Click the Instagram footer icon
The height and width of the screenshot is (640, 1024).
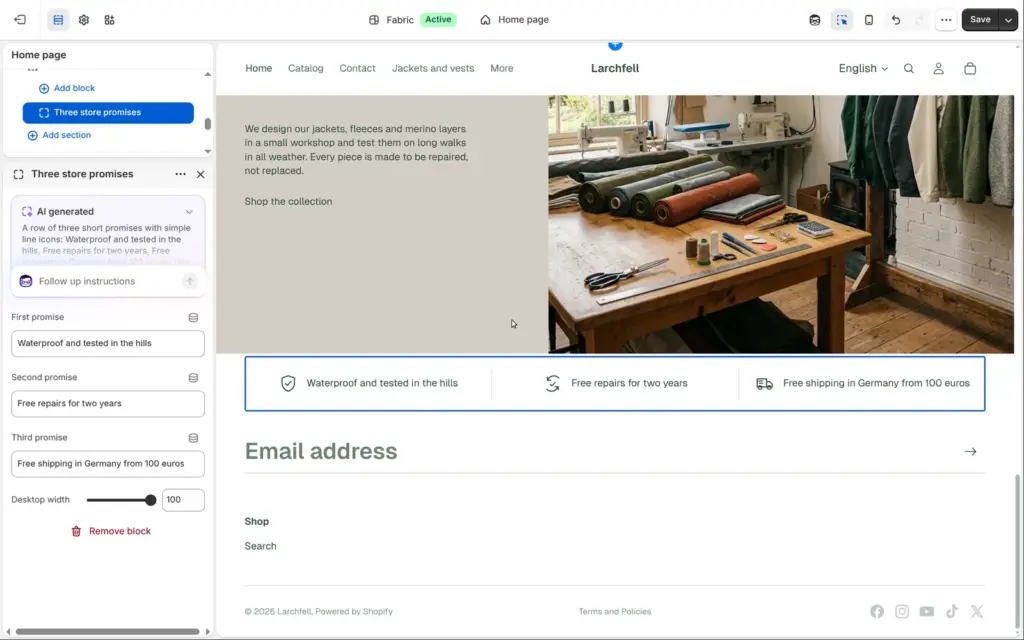pos(902,611)
